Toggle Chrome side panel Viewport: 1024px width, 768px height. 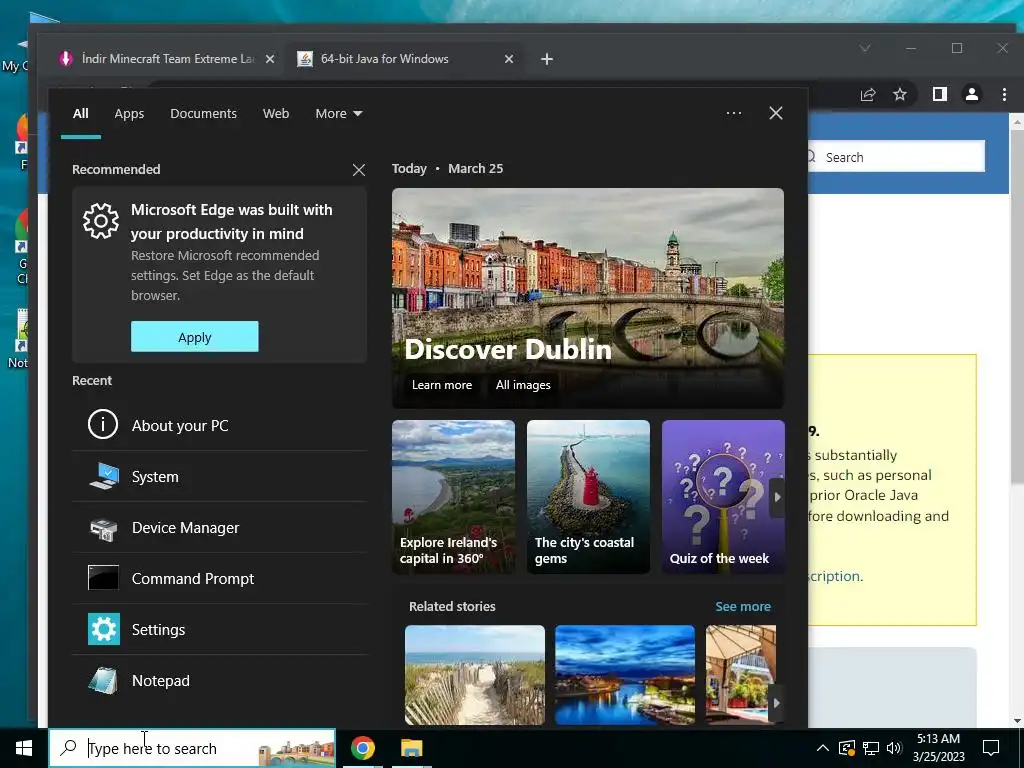click(940, 95)
